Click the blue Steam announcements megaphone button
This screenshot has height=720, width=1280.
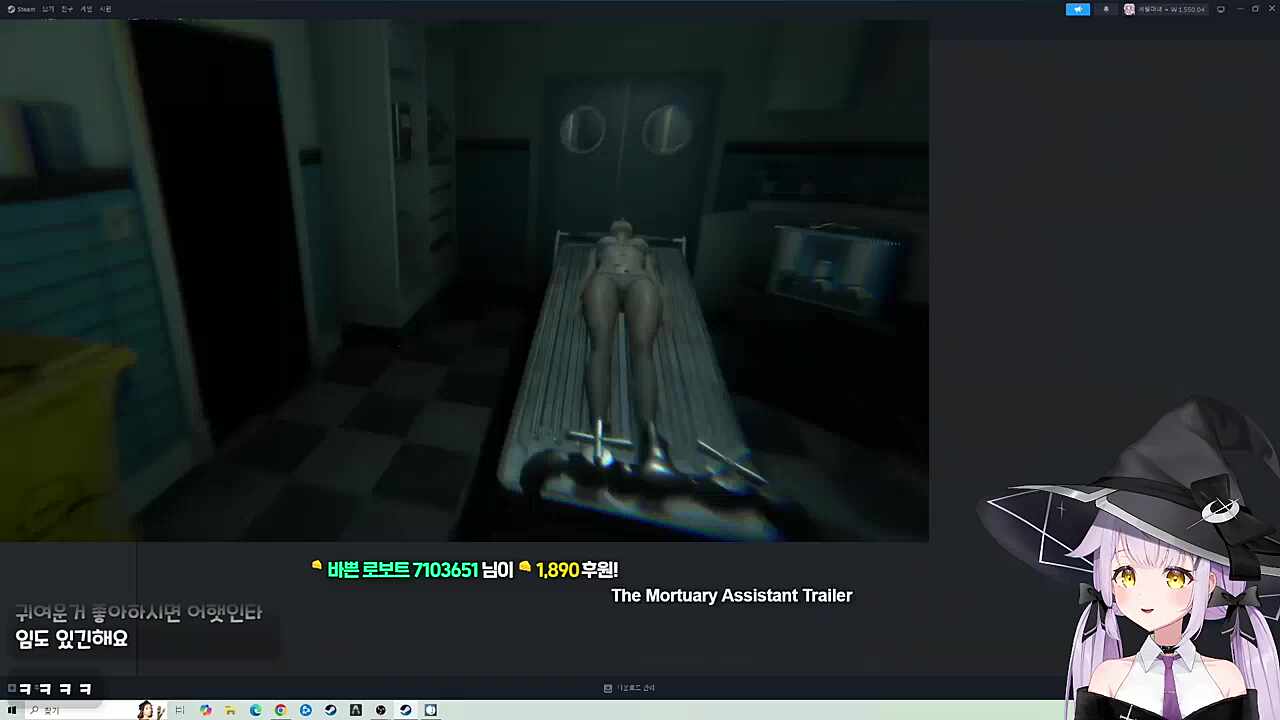(1078, 9)
